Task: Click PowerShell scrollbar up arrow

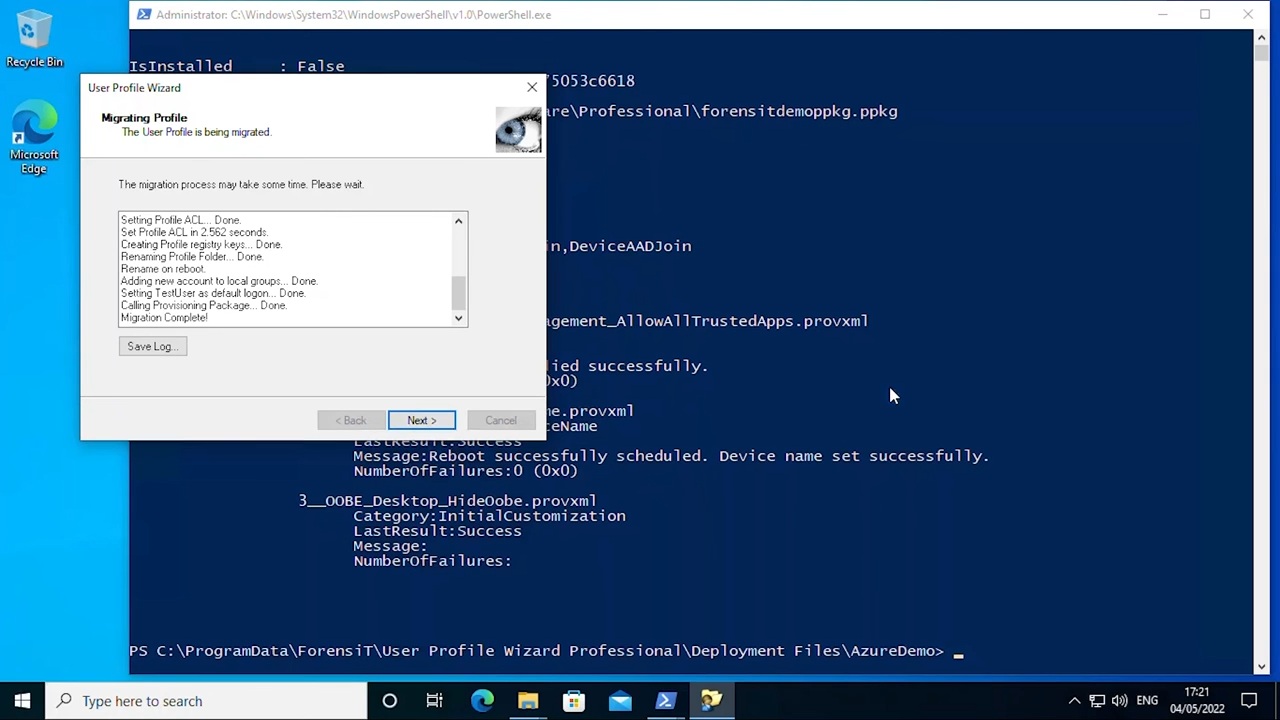Action: point(1261,38)
